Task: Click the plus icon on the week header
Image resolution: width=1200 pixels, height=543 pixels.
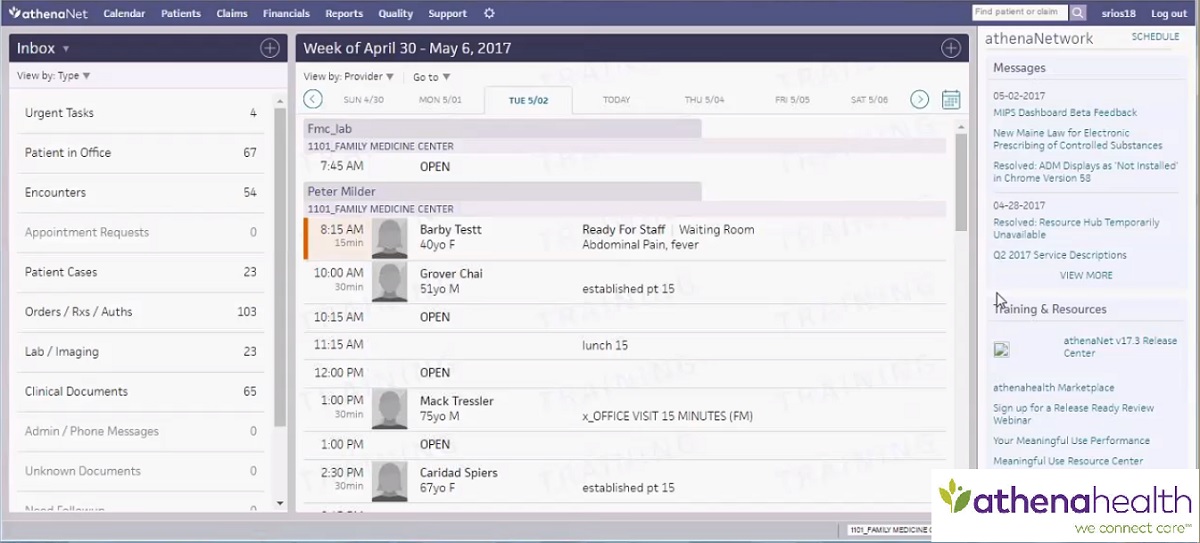Action: [x=950, y=48]
